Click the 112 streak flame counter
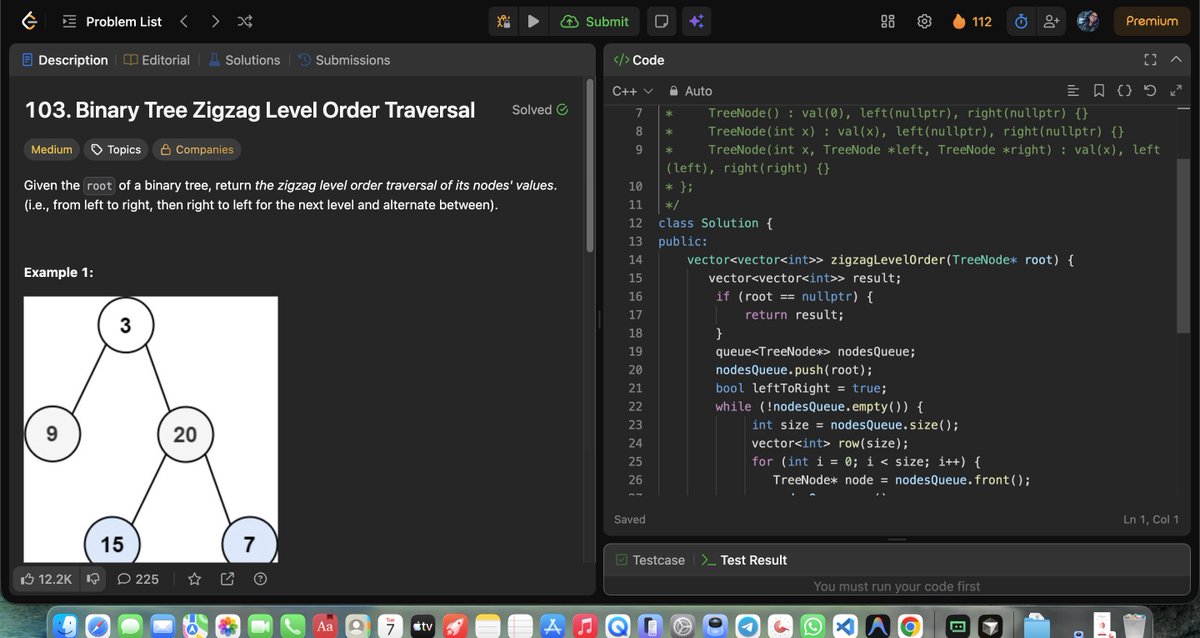 (x=972, y=21)
